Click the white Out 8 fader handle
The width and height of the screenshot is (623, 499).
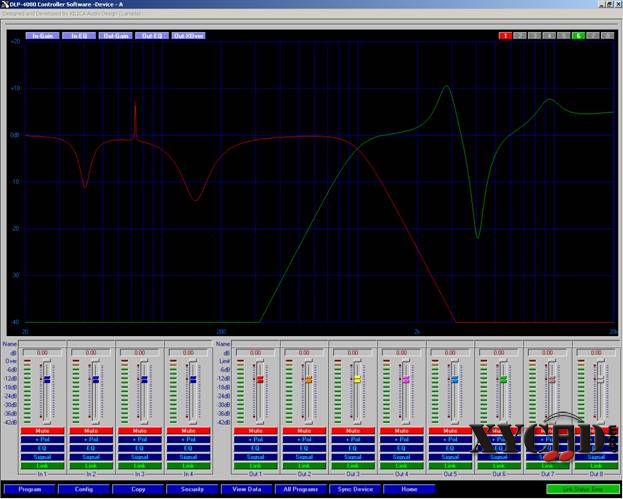tap(600, 379)
